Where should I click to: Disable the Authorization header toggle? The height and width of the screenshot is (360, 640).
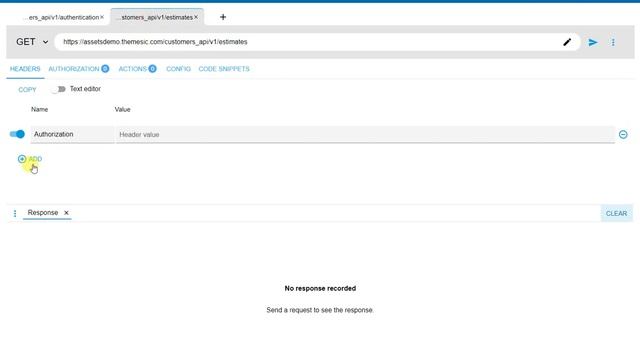coord(17,134)
